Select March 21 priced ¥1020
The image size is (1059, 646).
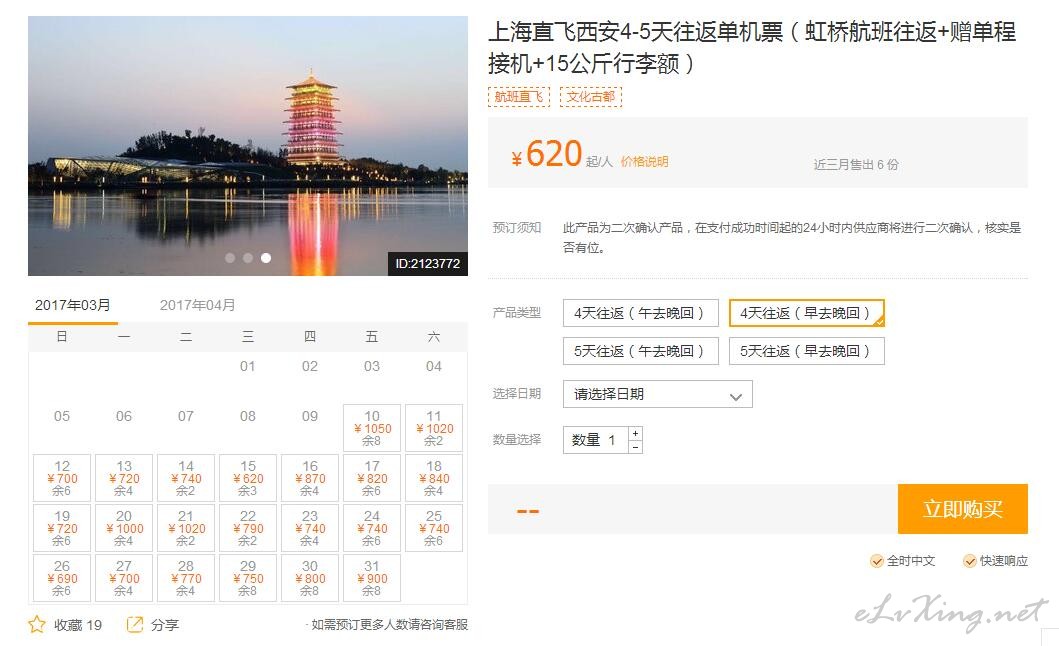pos(186,528)
